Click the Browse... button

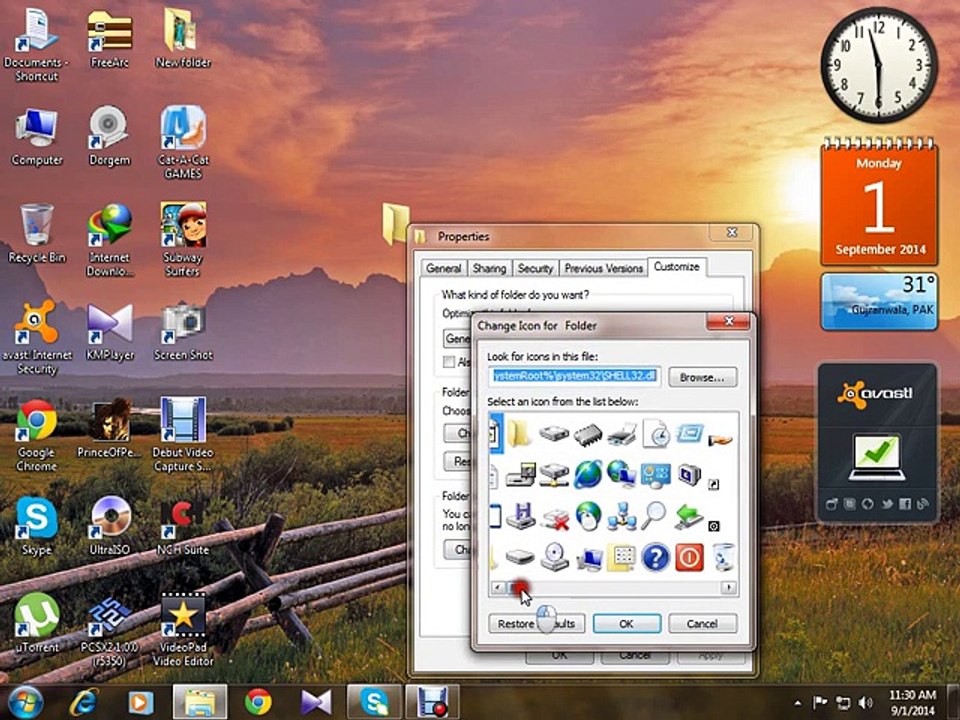[702, 377]
